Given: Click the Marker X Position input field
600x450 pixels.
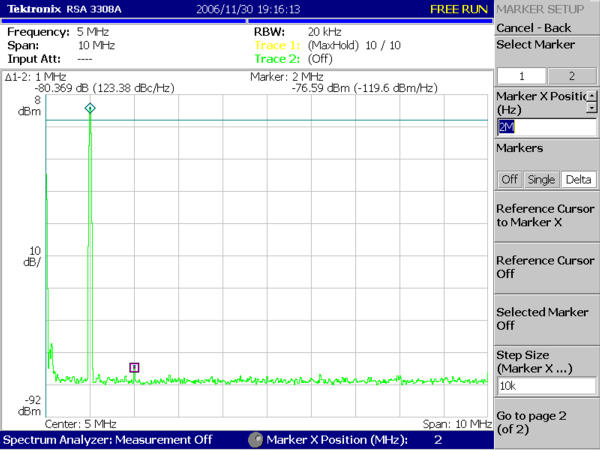Looking at the screenshot, I should point(545,127).
